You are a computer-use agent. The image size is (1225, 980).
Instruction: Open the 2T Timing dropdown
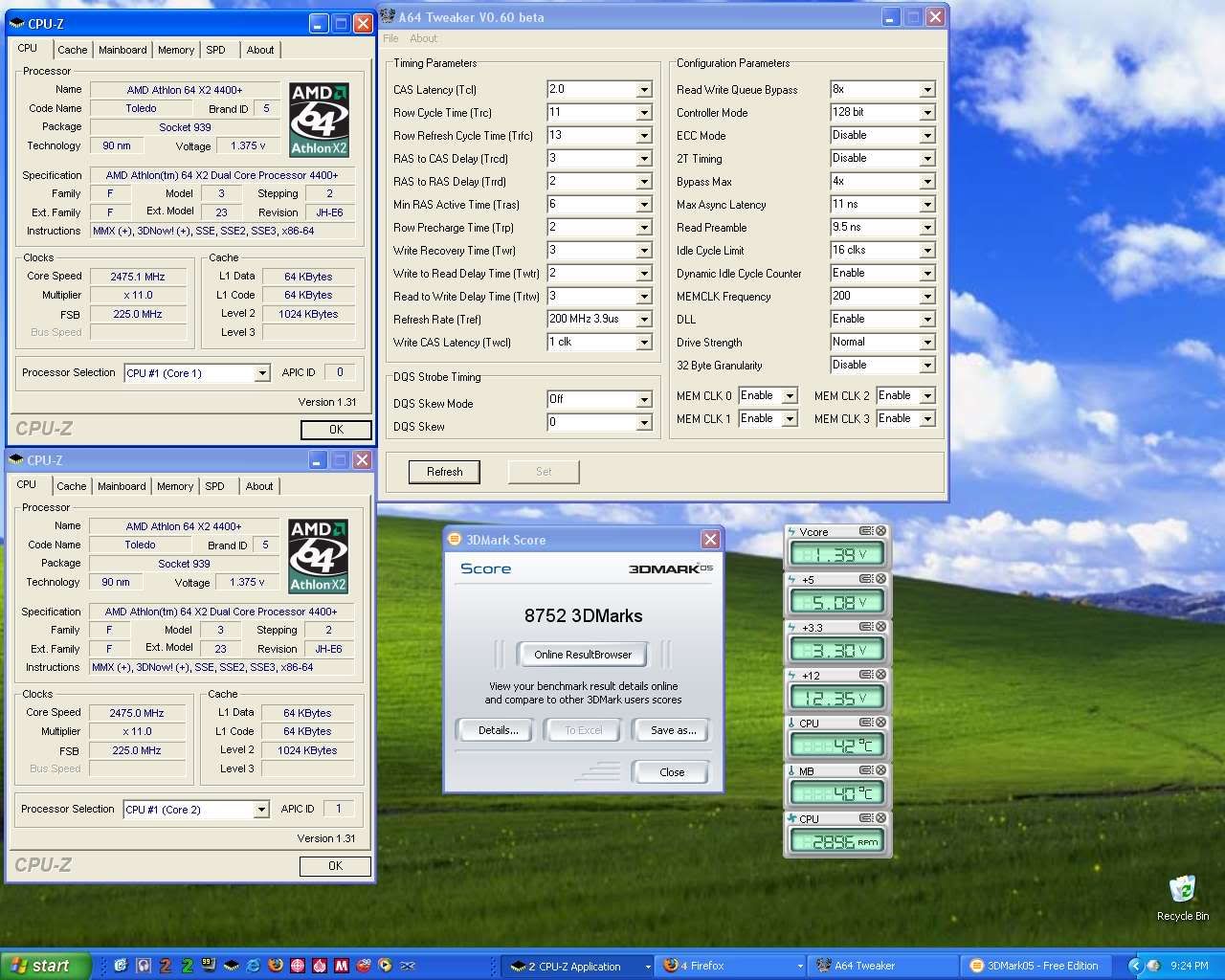(927, 159)
